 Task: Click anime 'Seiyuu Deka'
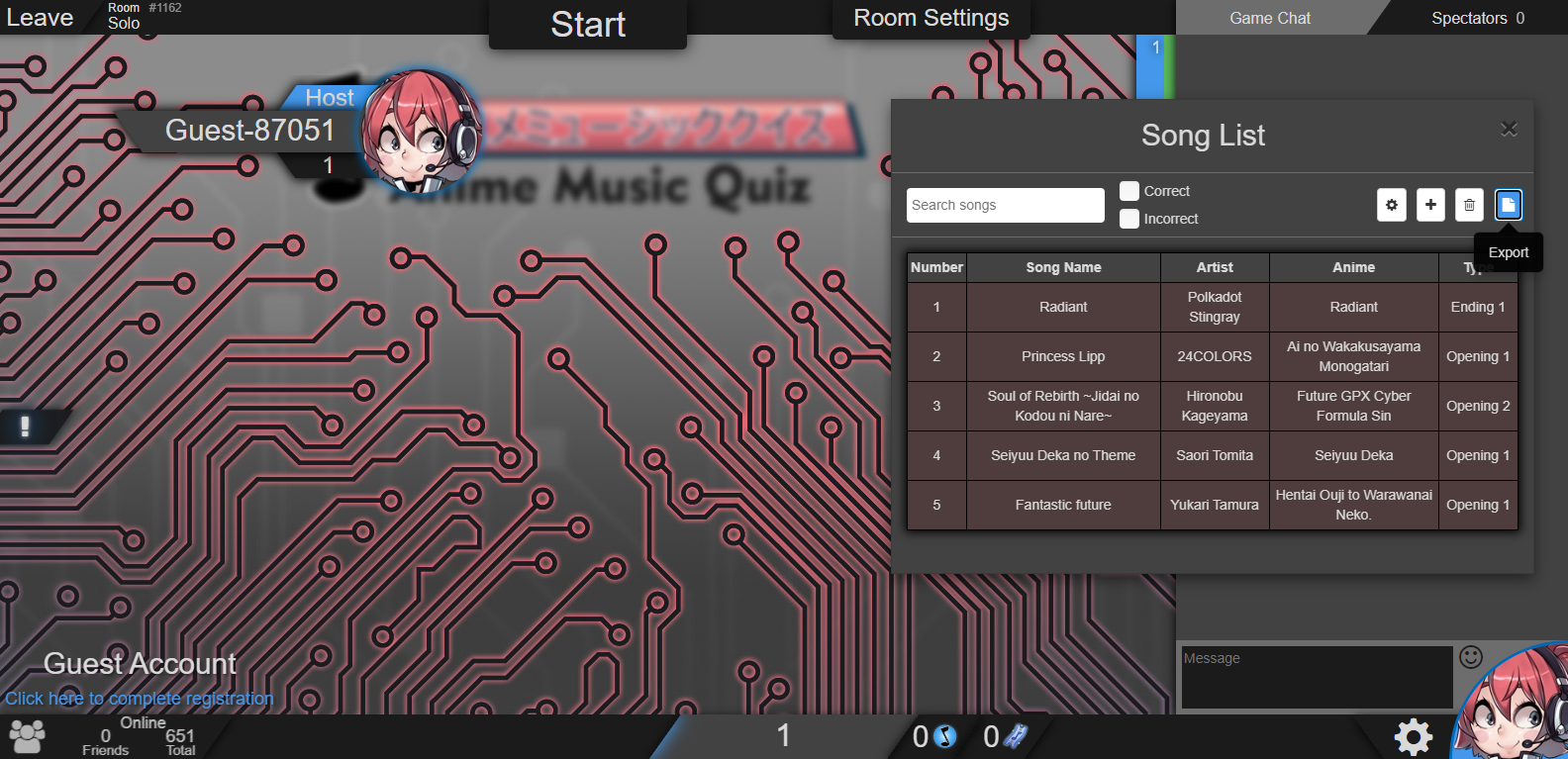pos(1353,455)
